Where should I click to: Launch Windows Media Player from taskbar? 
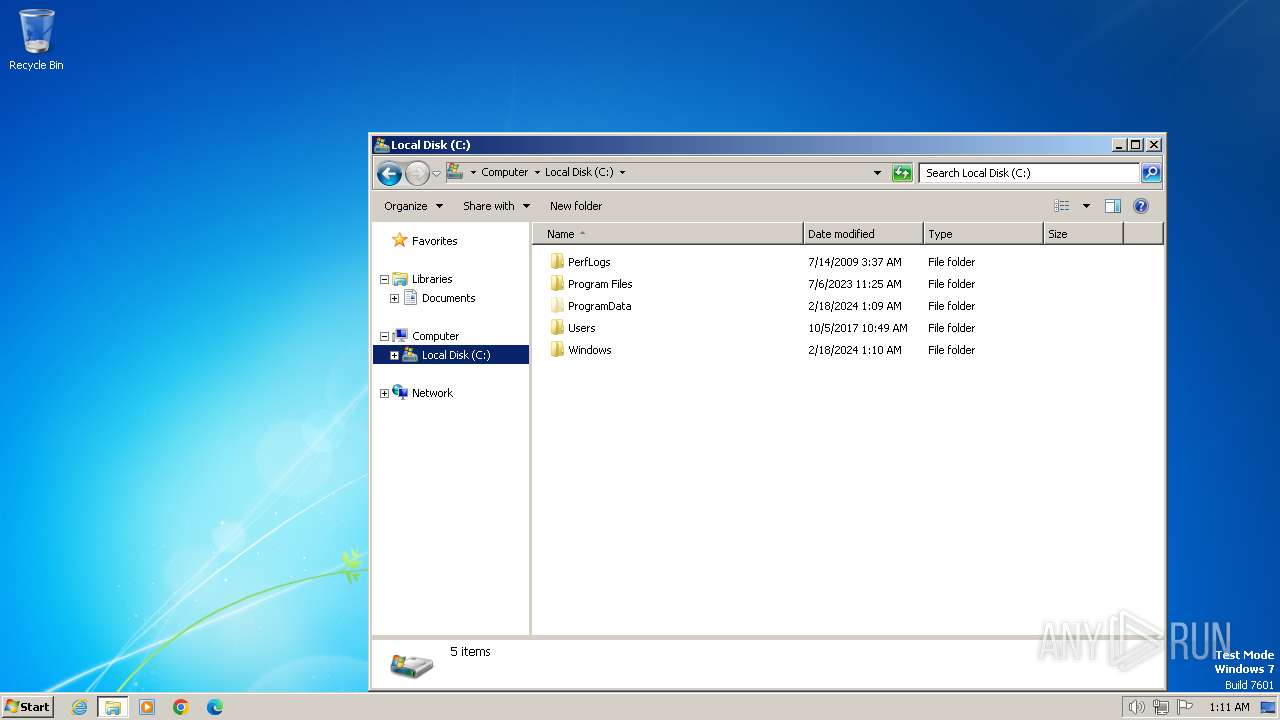click(x=147, y=707)
